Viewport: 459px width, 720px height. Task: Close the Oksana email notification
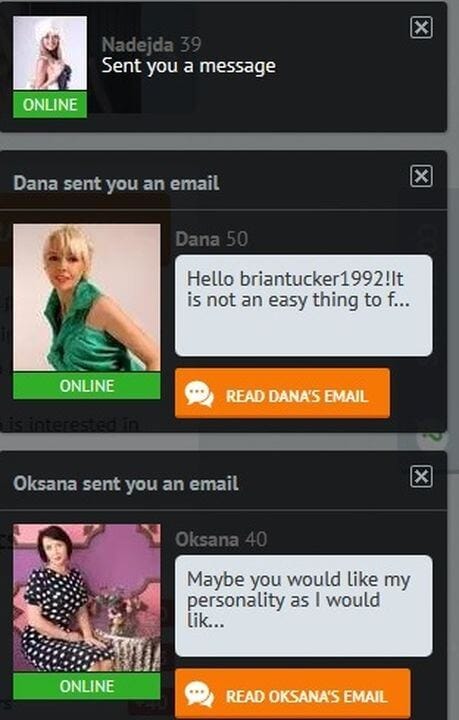[x=421, y=476]
